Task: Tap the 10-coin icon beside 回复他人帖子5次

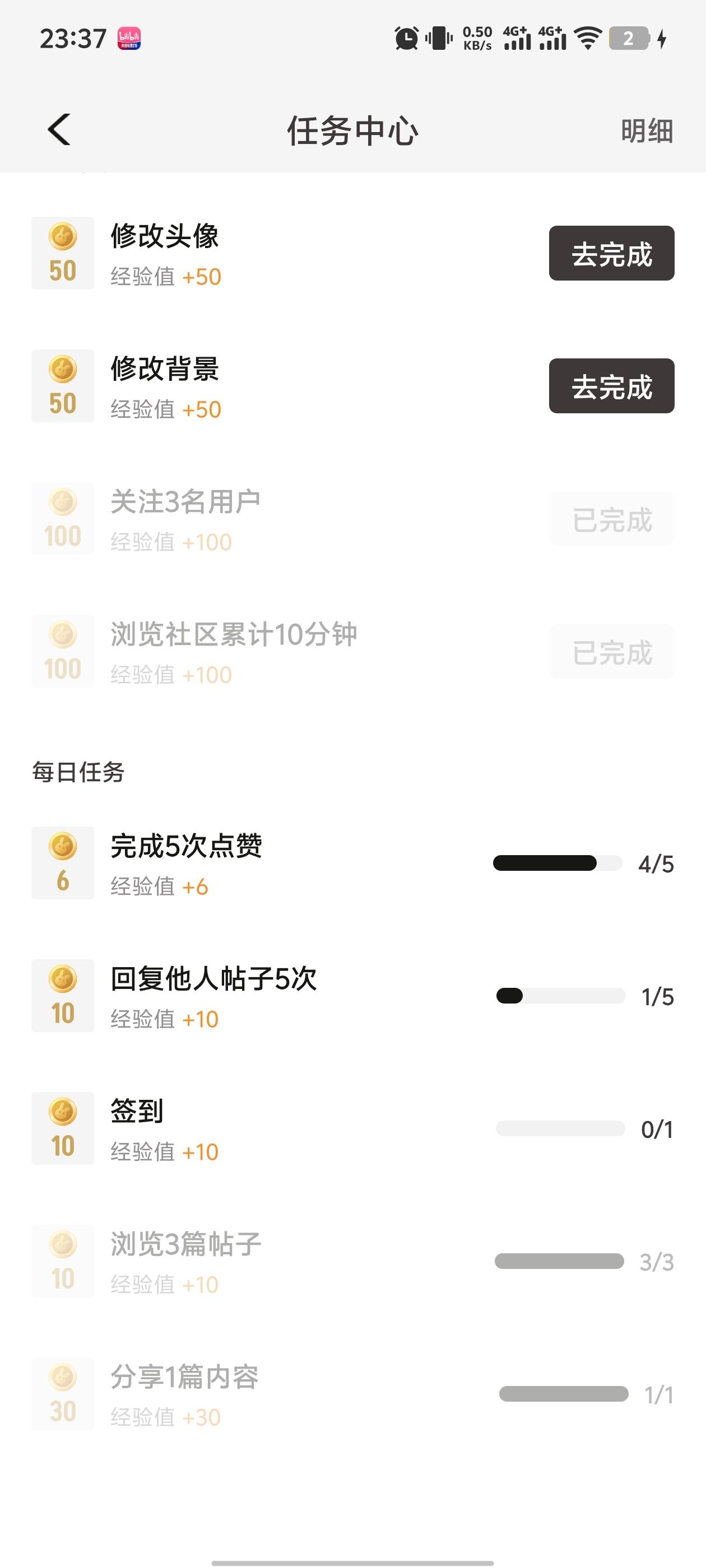Action: [63, 995]
